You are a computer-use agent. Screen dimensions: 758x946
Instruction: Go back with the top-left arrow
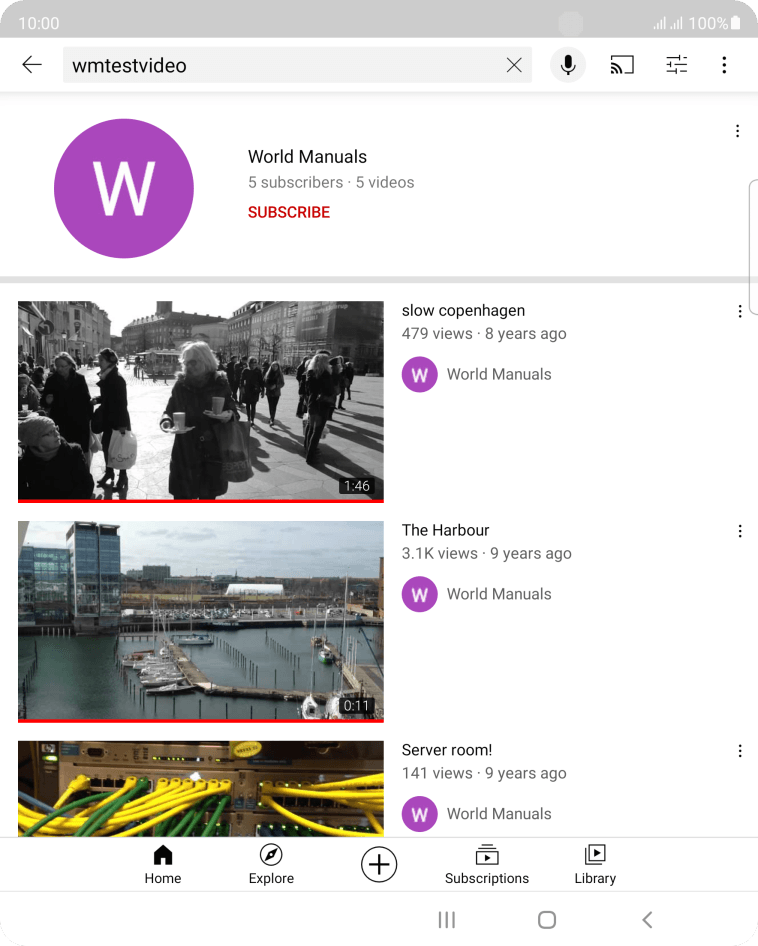(x=31, y=65)
